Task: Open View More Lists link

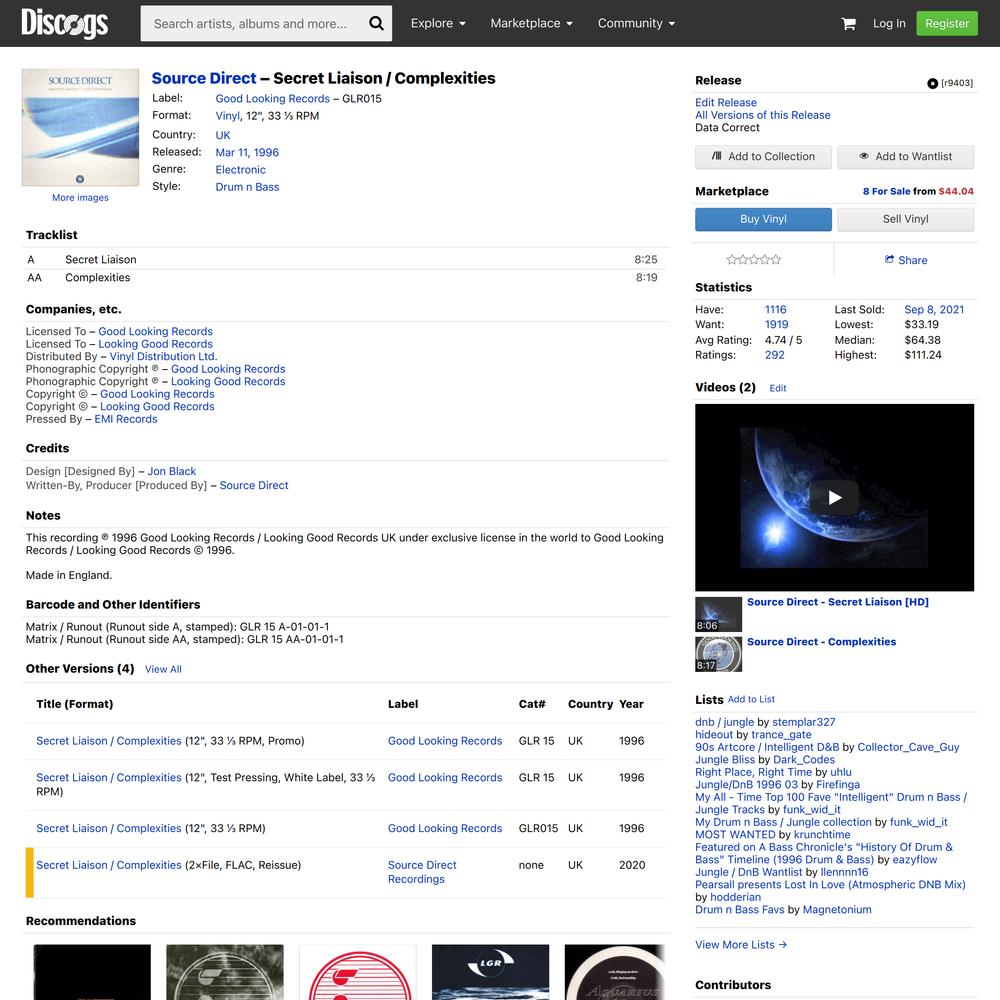Action: click(x=741, y=945)
